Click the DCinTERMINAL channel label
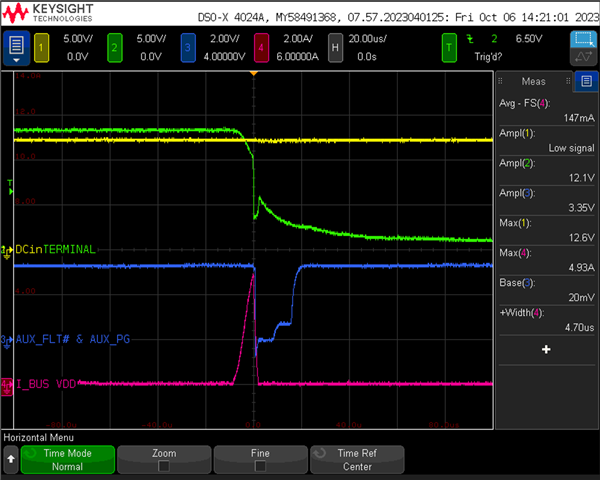The image size is (600, 480). [x=55, y=250]
